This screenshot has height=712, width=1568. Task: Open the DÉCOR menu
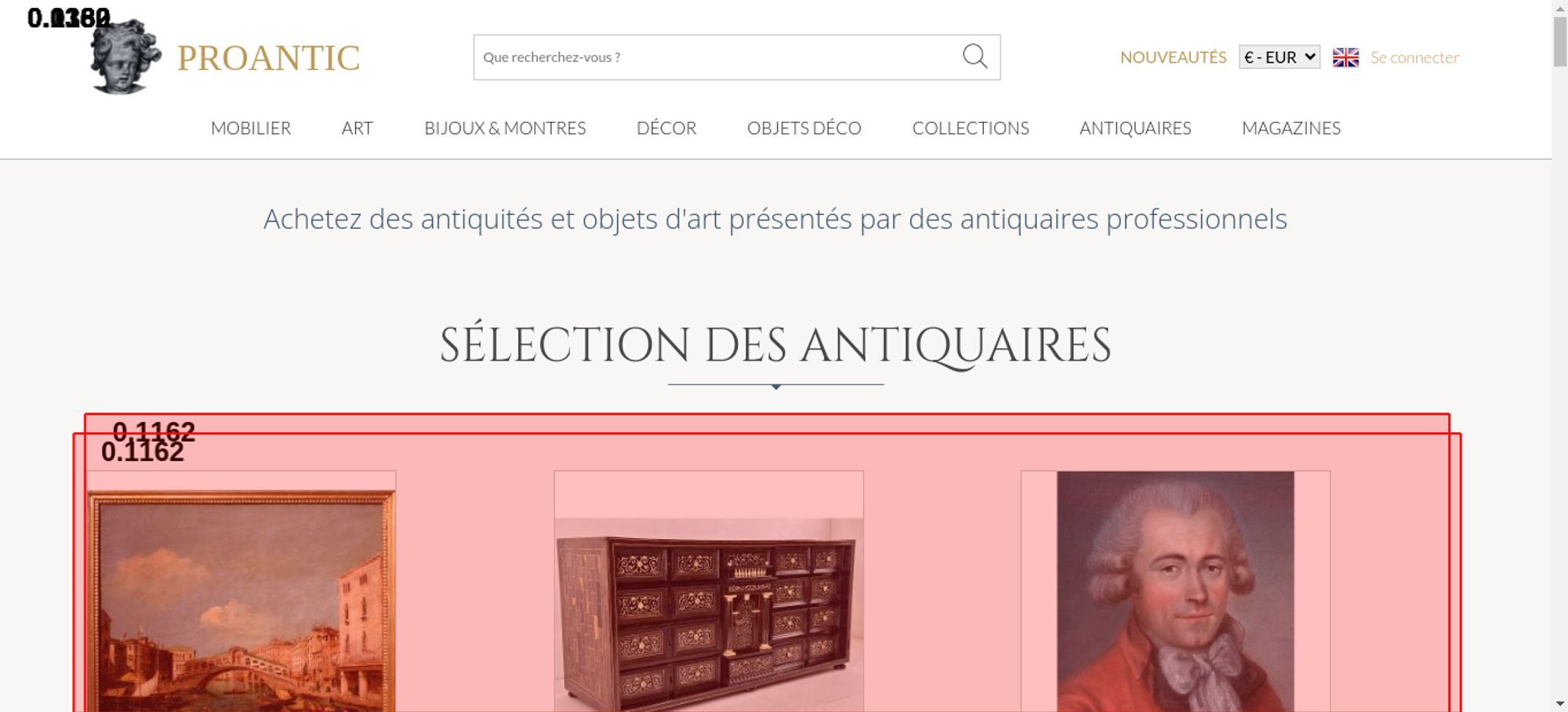coord(666,128)
